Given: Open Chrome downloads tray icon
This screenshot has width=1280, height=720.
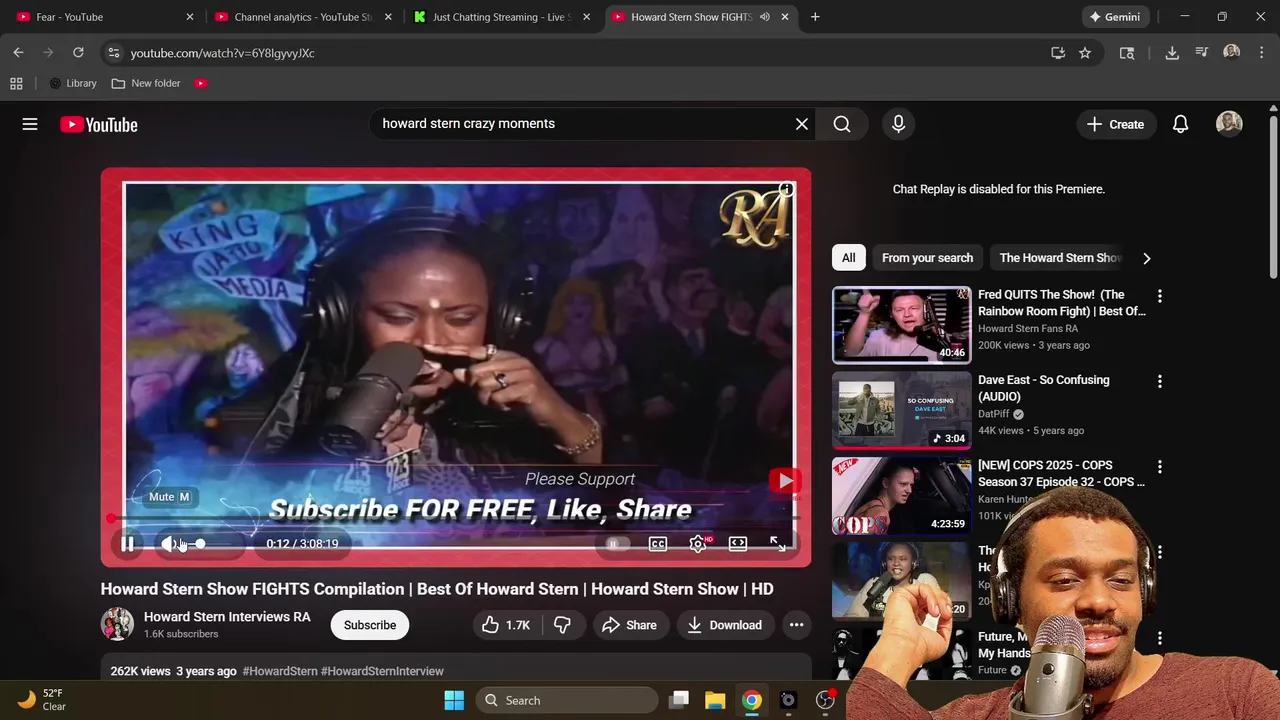Looking at the screenshot, I should point(1172,53).
